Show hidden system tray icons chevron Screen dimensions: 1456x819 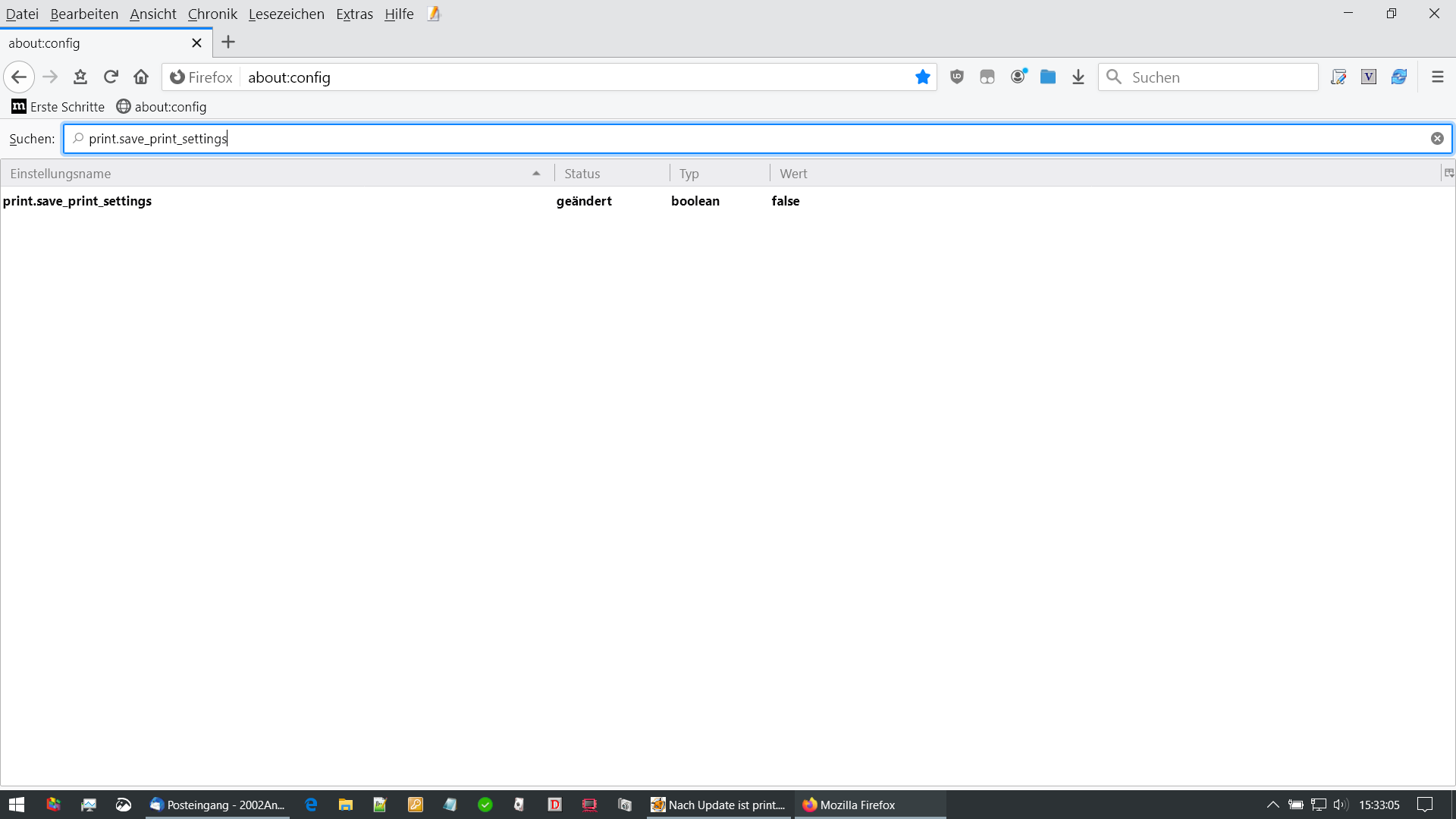click(1273, 805)
